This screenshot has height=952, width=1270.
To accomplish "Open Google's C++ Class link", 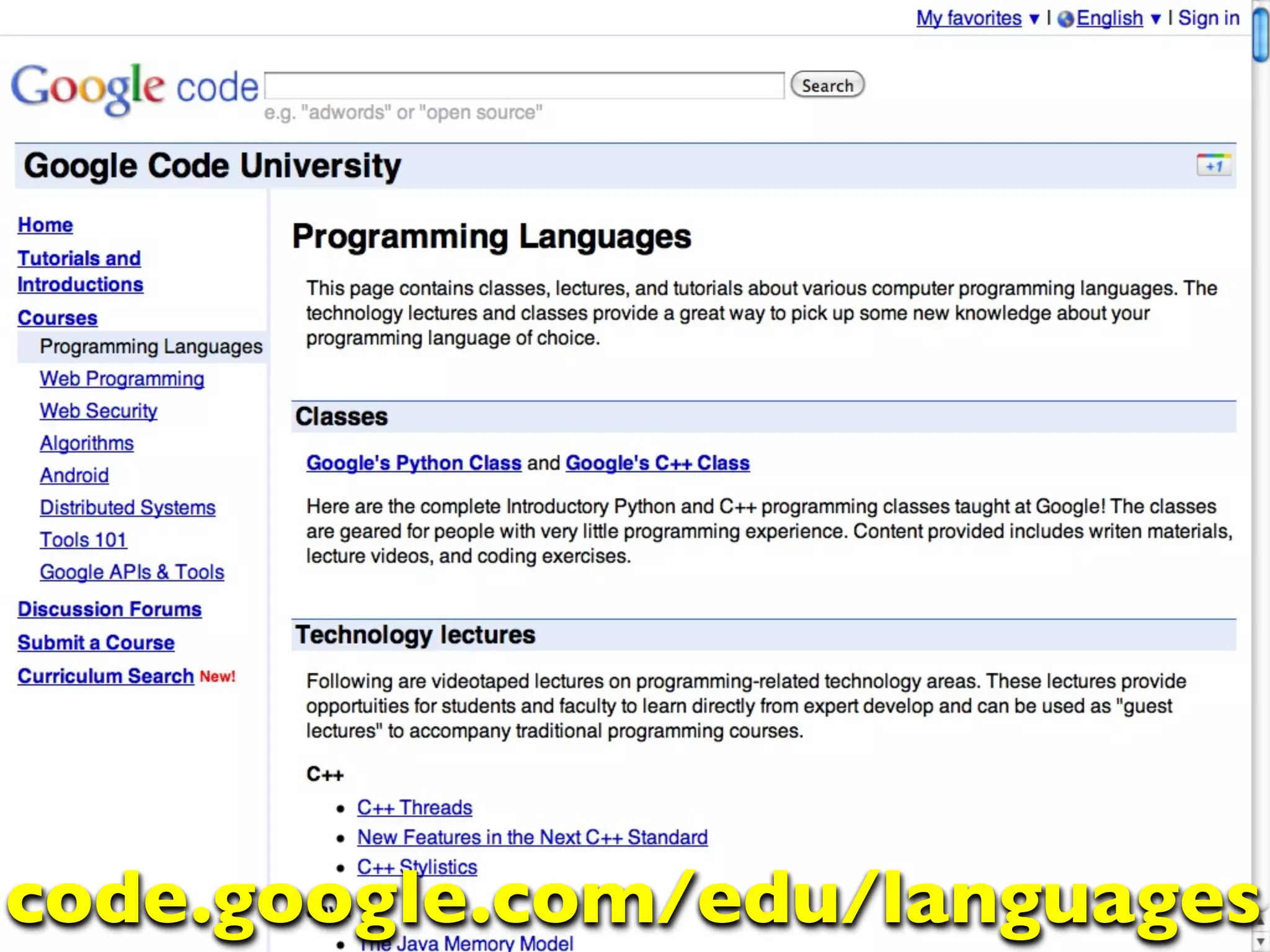I will click(x=657, y=463).
